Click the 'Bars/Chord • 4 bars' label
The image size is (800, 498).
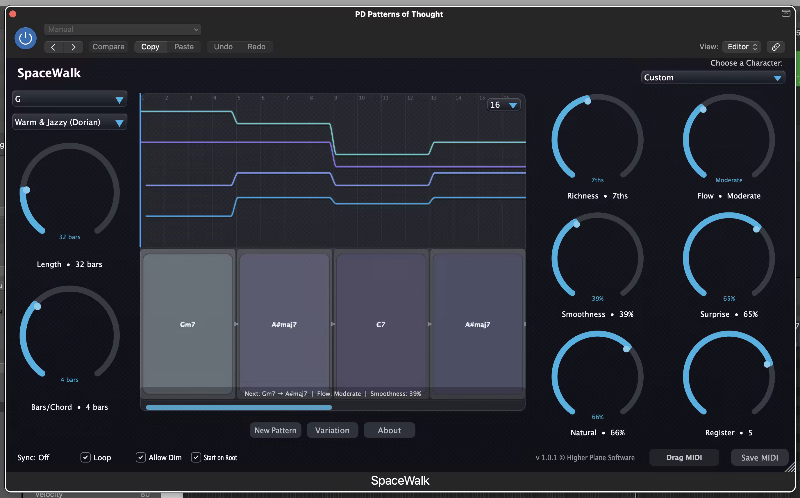(x=69, y=407)
